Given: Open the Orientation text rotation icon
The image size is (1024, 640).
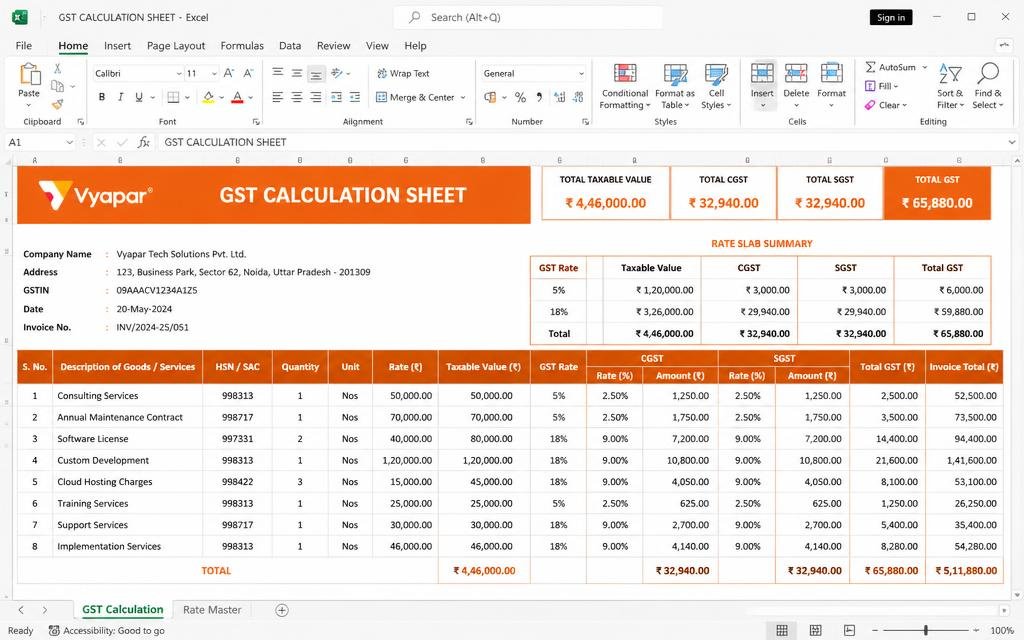Looking at the screenshot, I should pyautogui.click(x=337, y=73).
